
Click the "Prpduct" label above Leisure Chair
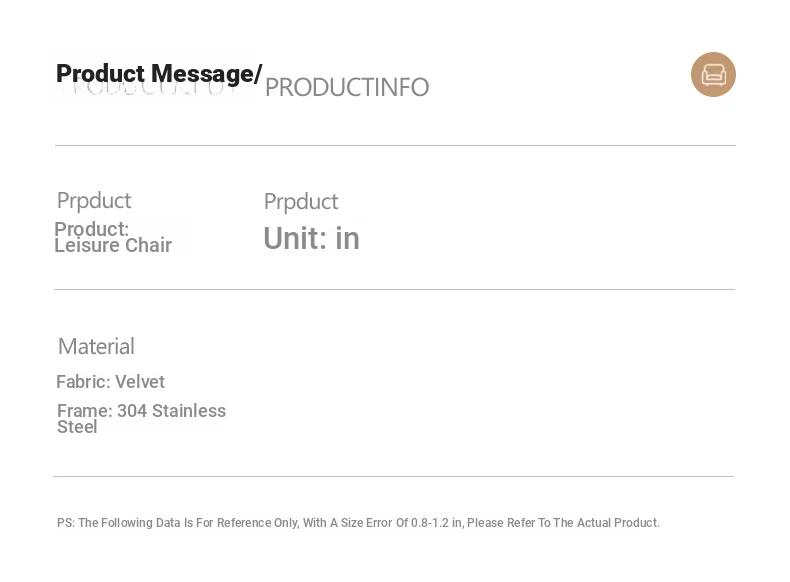pyautogui.click(x=94, y=200)
